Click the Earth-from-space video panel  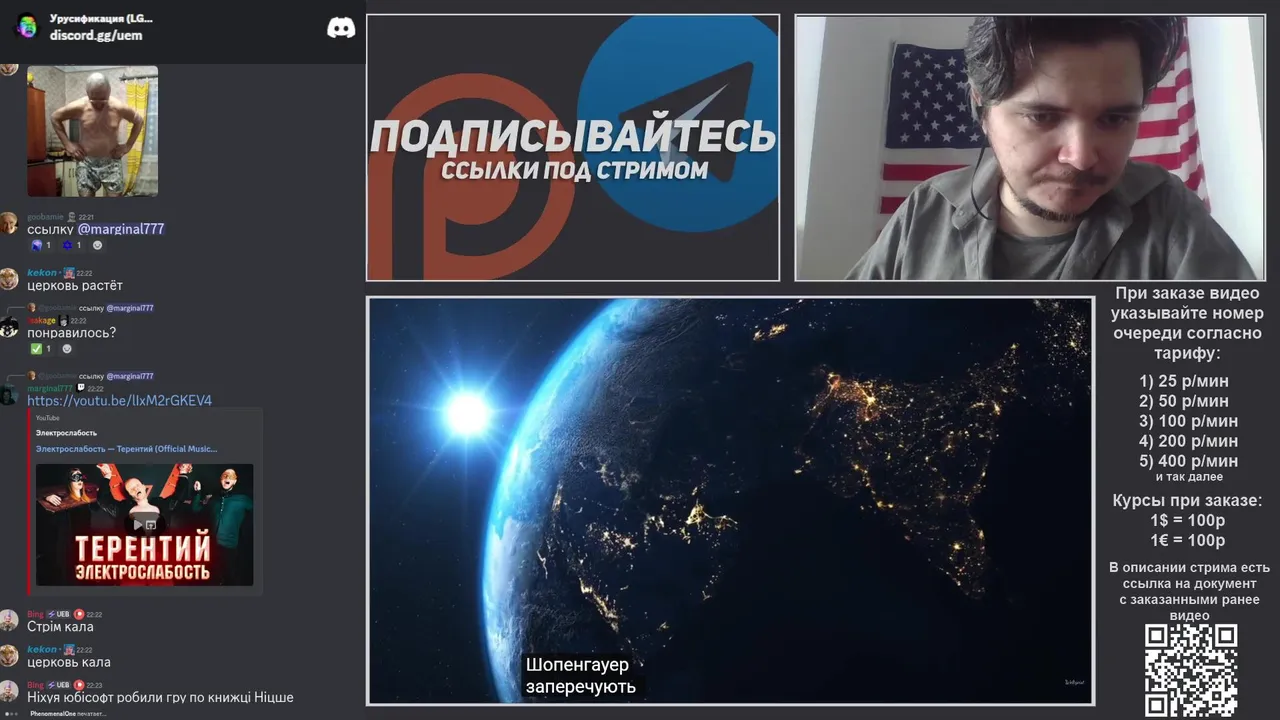[x=730, y=500]
